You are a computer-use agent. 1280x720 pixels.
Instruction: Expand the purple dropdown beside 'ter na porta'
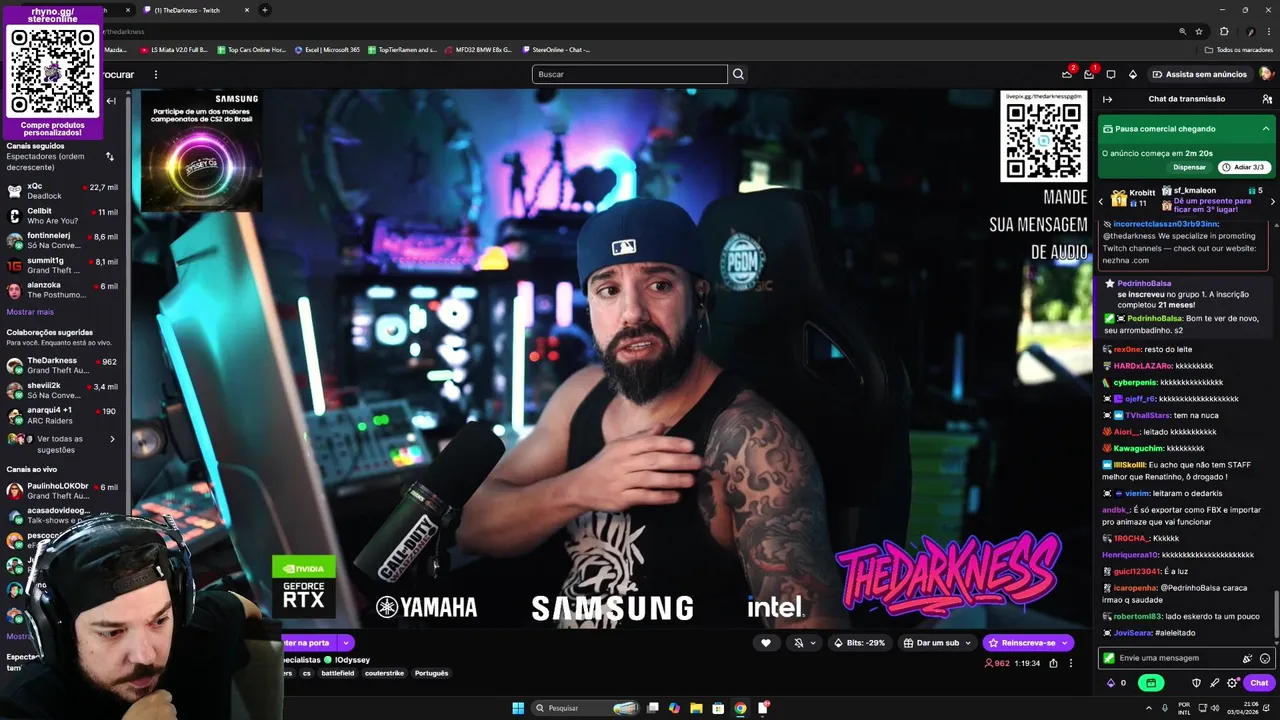coord(345,643)
